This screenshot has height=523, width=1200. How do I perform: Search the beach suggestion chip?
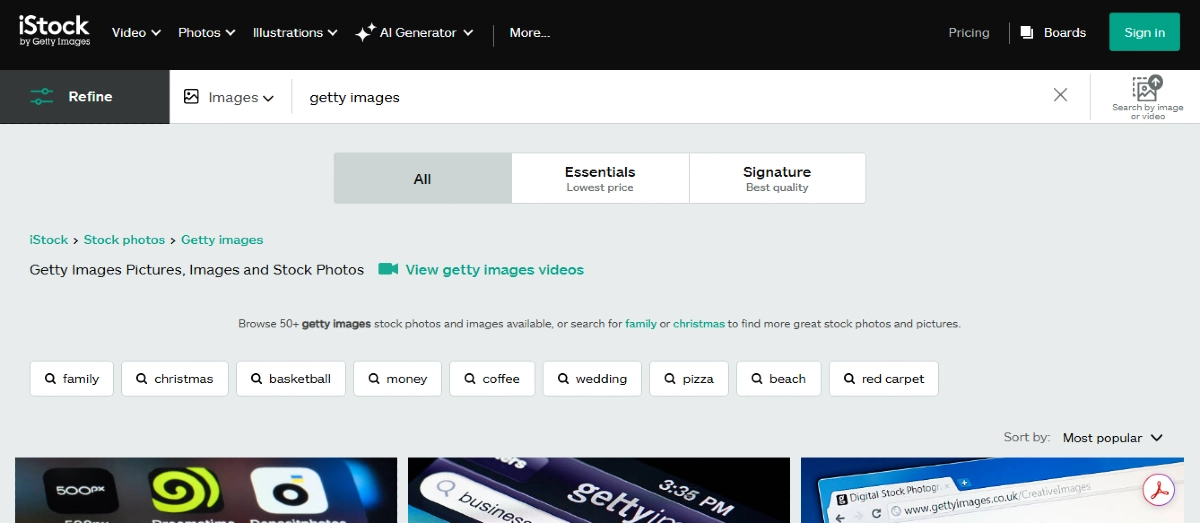[779, 379]
